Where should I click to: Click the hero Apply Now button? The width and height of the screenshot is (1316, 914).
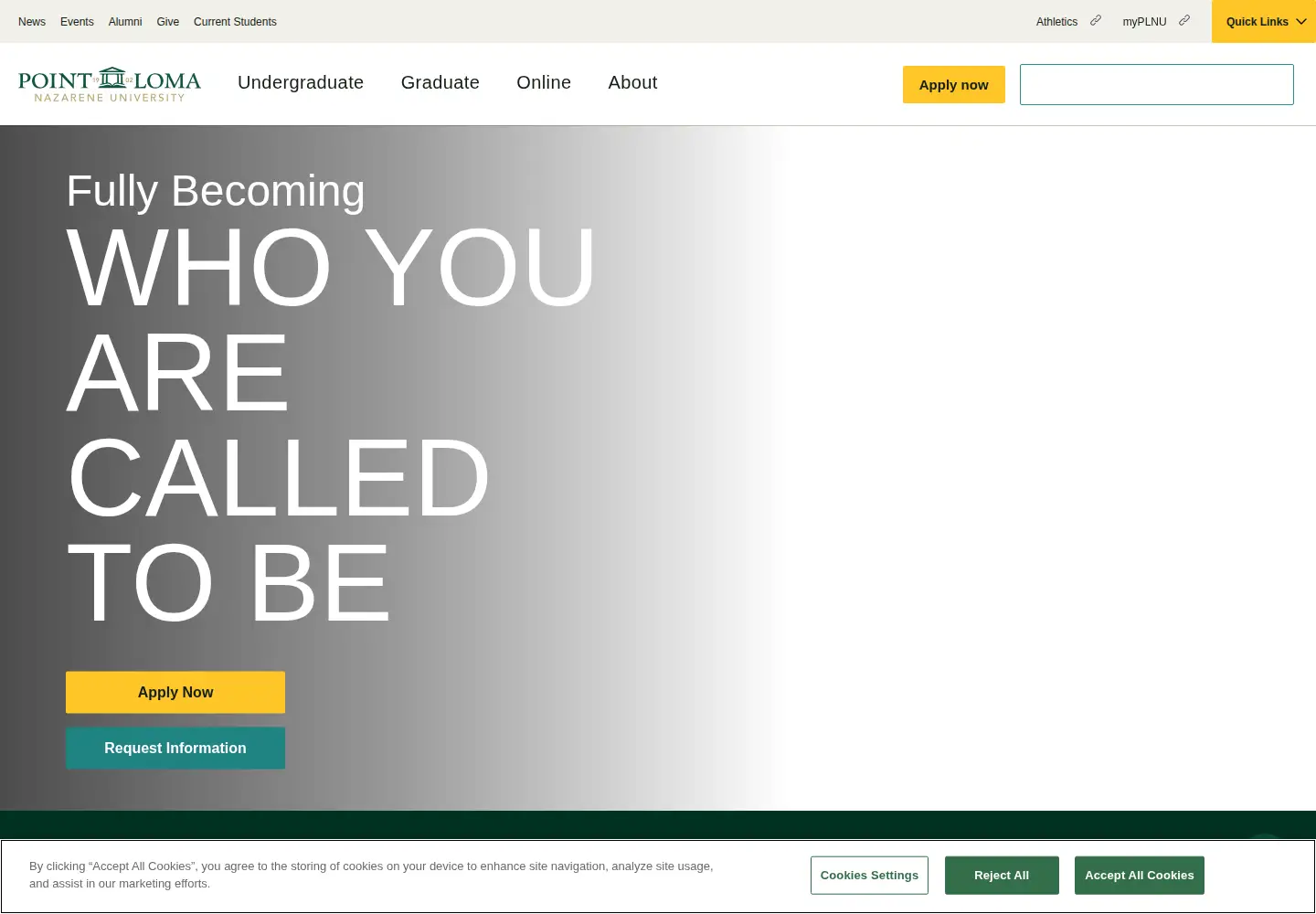[x=175, y=692]
